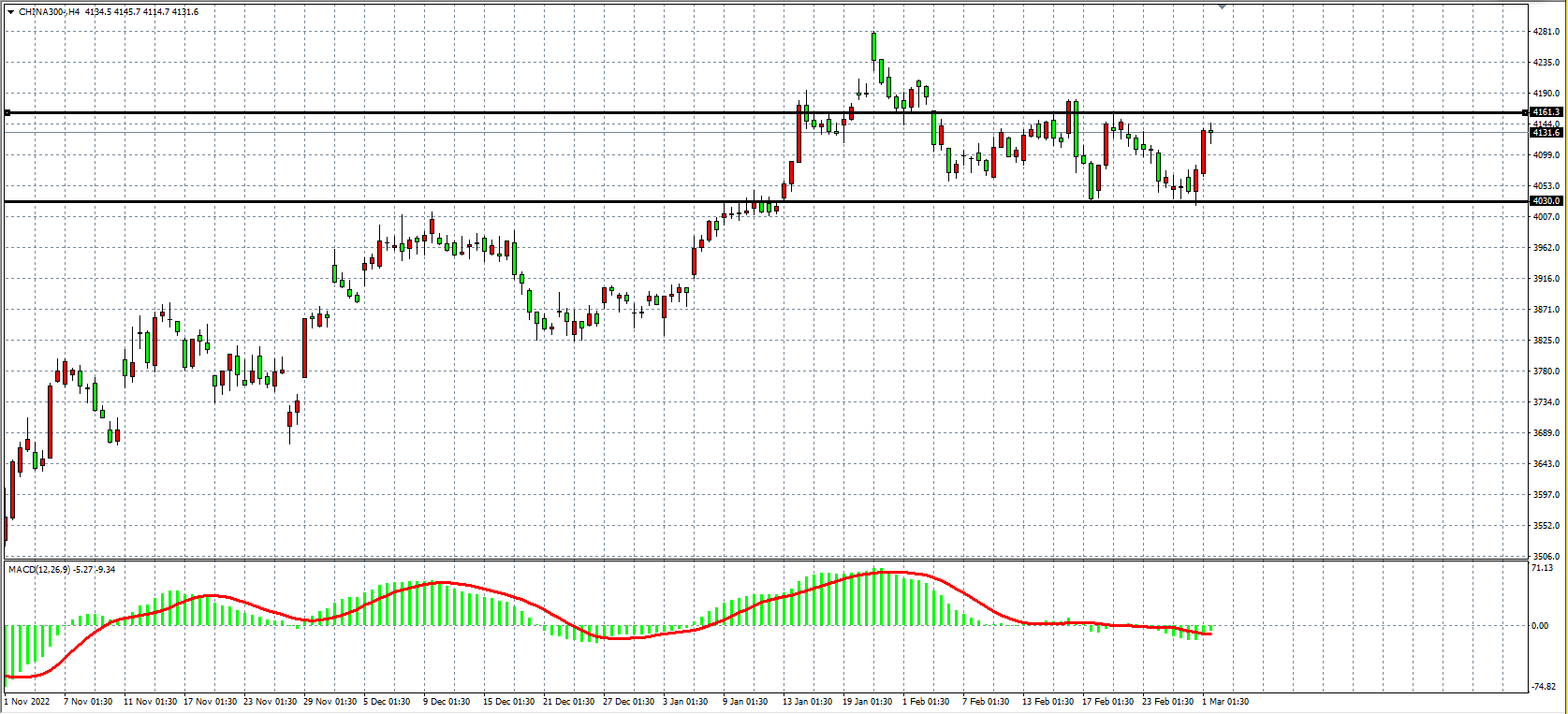This screenshot has height=714, width=1568.
Task: Click the 13 Jan 01:30 time axis label
Action: click(807, 702)
